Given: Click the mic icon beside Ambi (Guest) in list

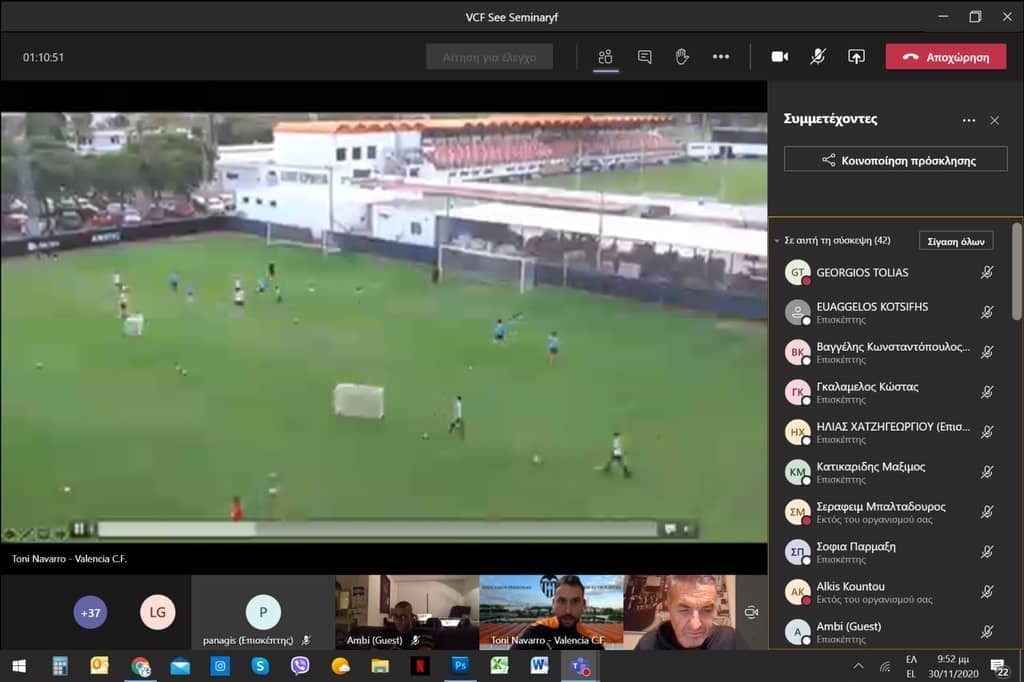Looking at the screenshot, I should click(987, 632).
